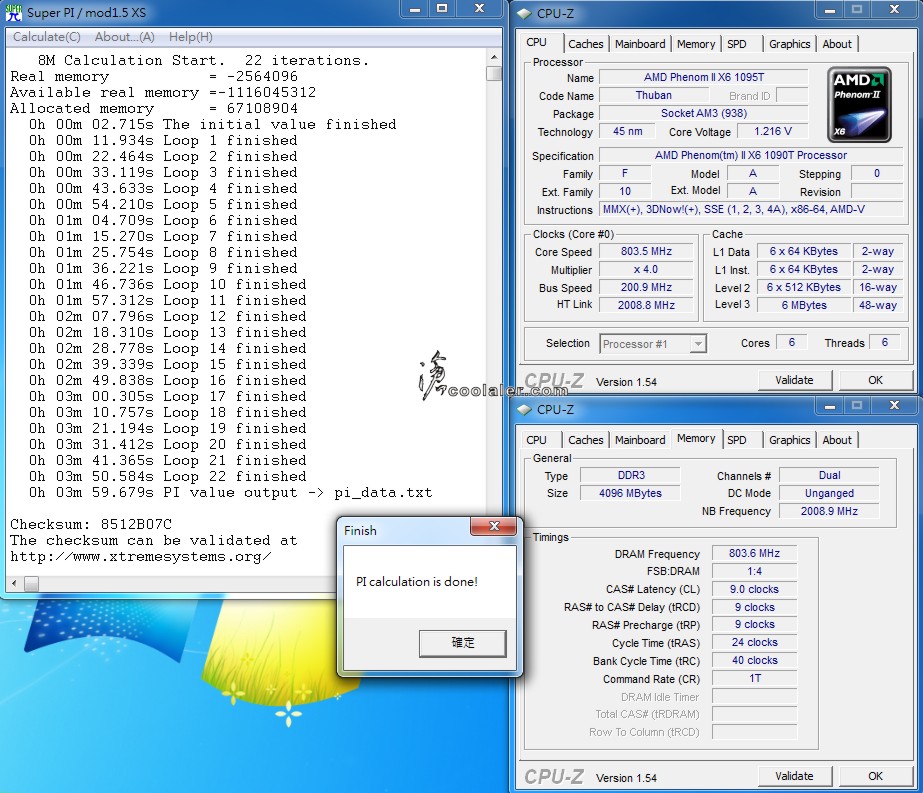The image size is (923, 793).
Task: Switch to Graphics tab in lower CPU-Z window
Action: [x=789, y=440]
